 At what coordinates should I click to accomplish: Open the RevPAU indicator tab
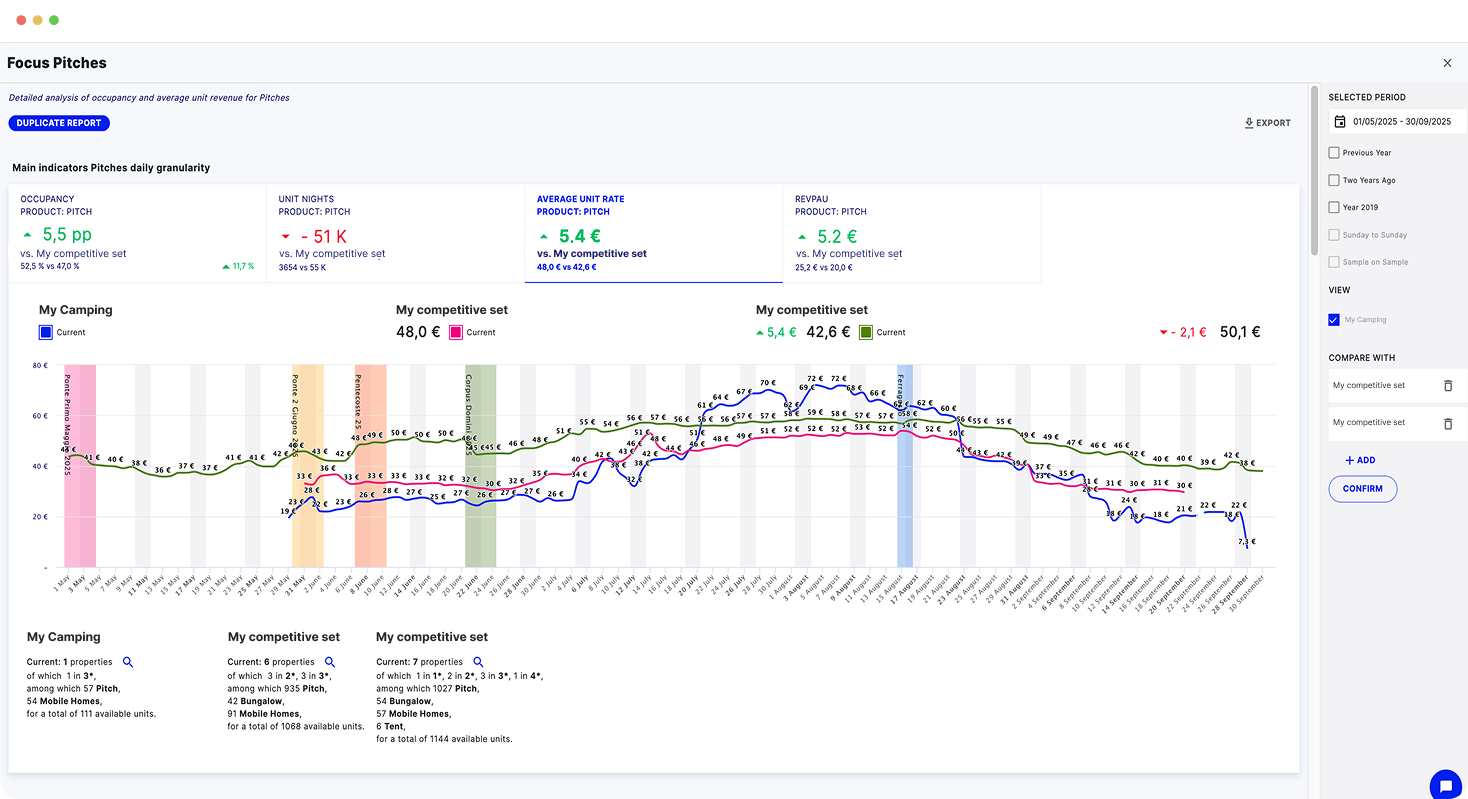911,233
